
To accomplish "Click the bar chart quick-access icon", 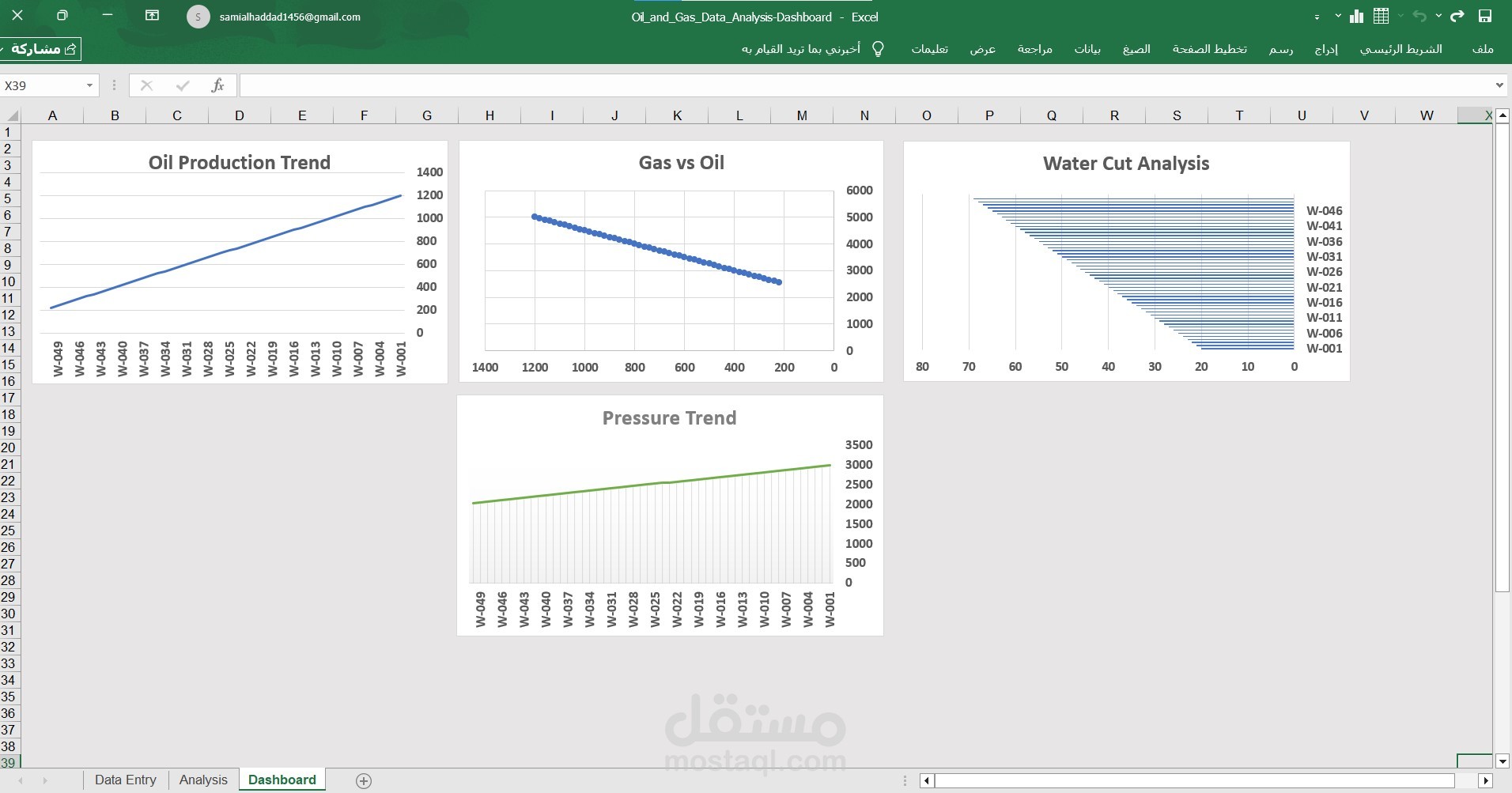I will [x=1356, y=16].
